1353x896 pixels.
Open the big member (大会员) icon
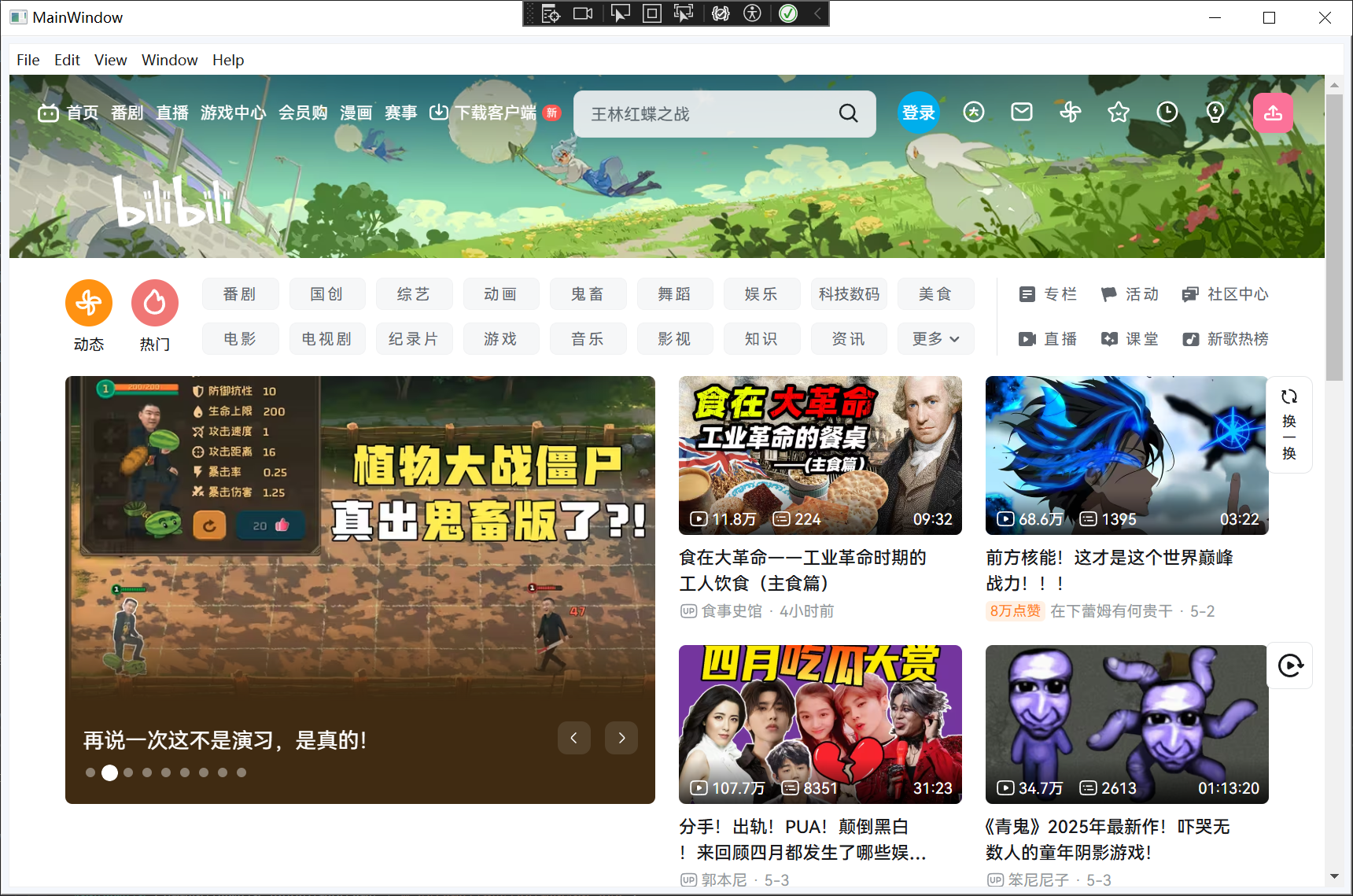tap(974, 112)
